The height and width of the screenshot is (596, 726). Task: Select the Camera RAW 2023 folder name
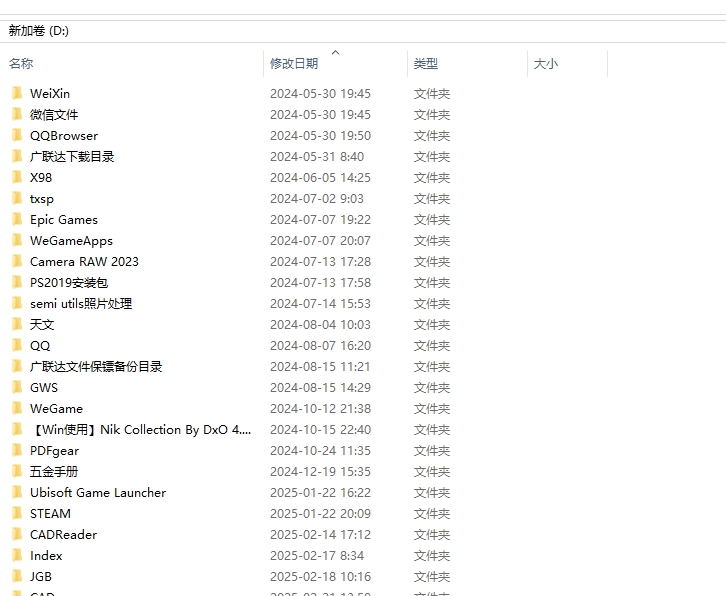click(84, 262)
